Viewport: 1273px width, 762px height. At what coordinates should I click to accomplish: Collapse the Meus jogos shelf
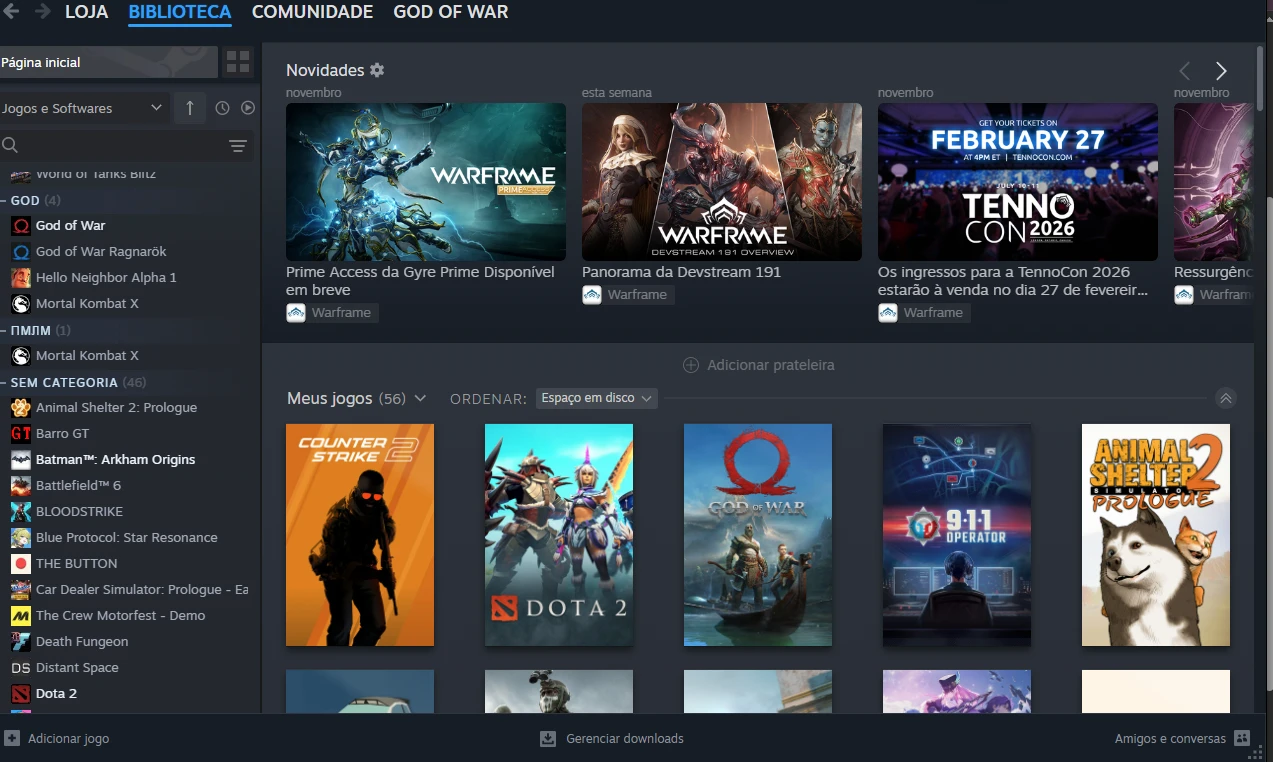coord(1226,398)
